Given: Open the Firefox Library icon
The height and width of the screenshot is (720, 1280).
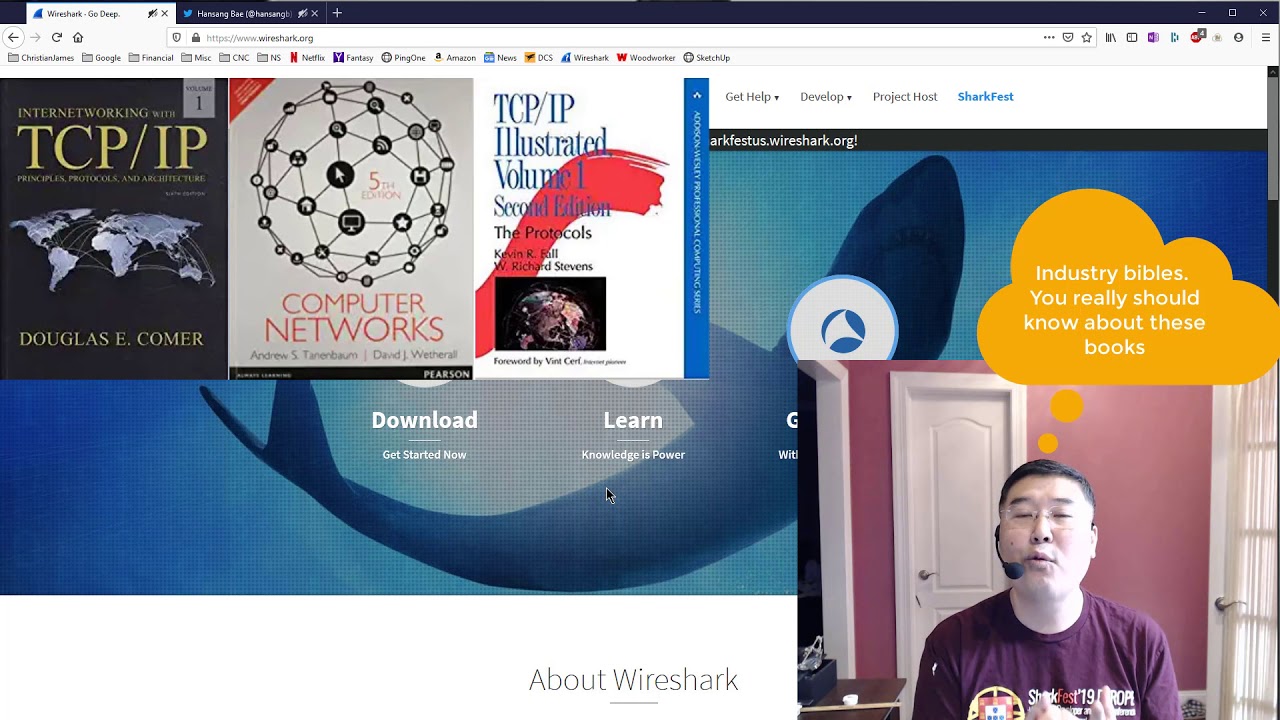Looking at the screenshot, I should [x=1111, y=37].
